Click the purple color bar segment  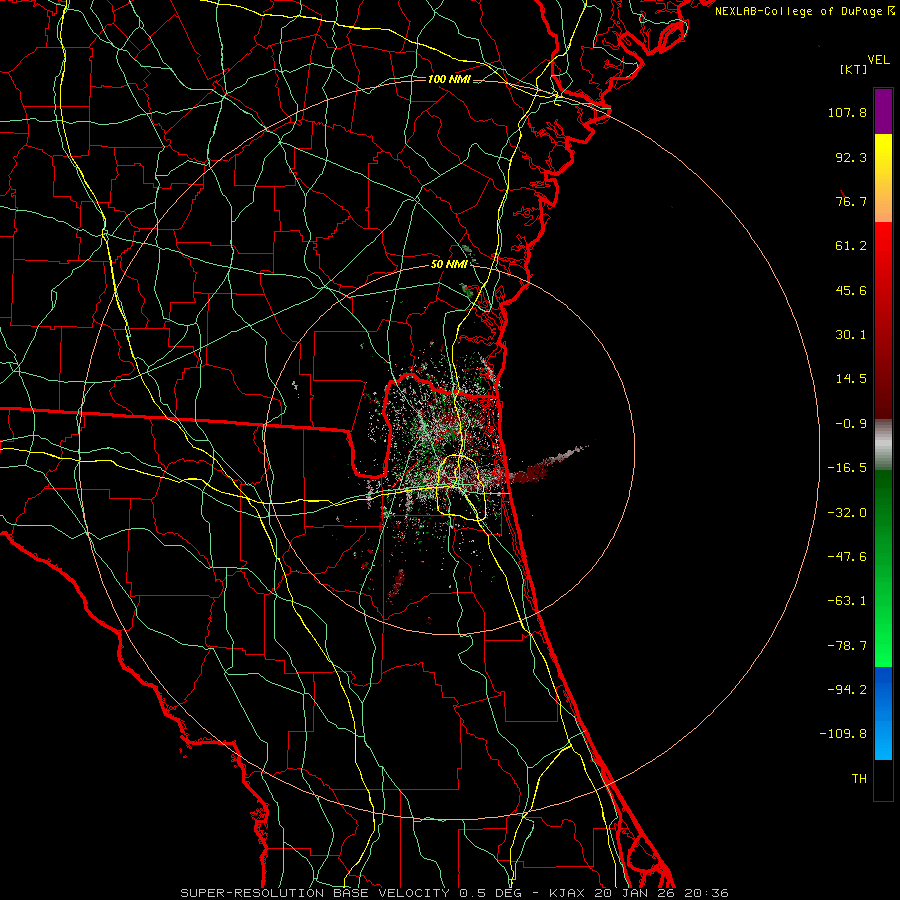(883, 111)
